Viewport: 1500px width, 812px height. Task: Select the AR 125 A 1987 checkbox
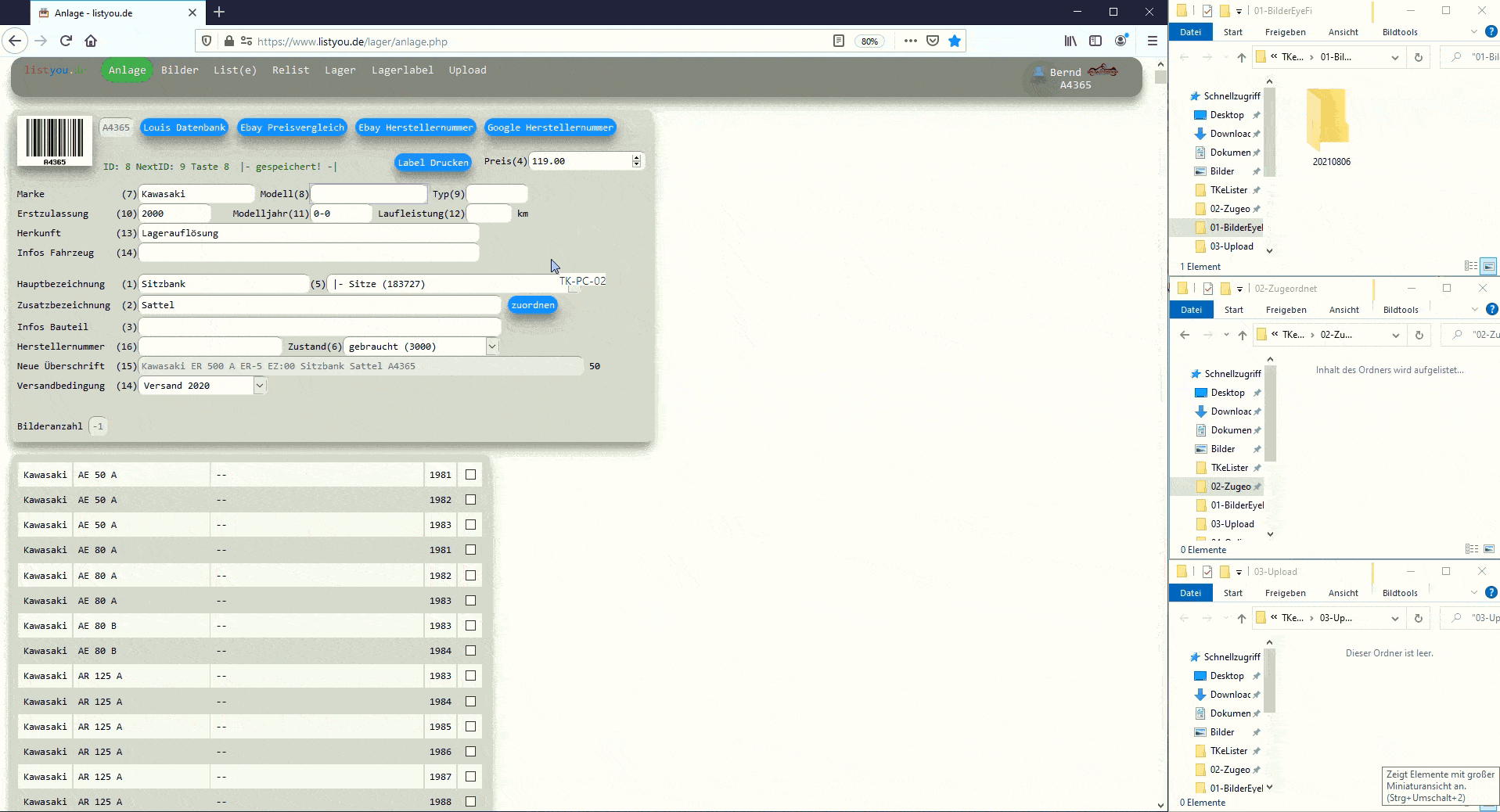click(x=470, y=777)
